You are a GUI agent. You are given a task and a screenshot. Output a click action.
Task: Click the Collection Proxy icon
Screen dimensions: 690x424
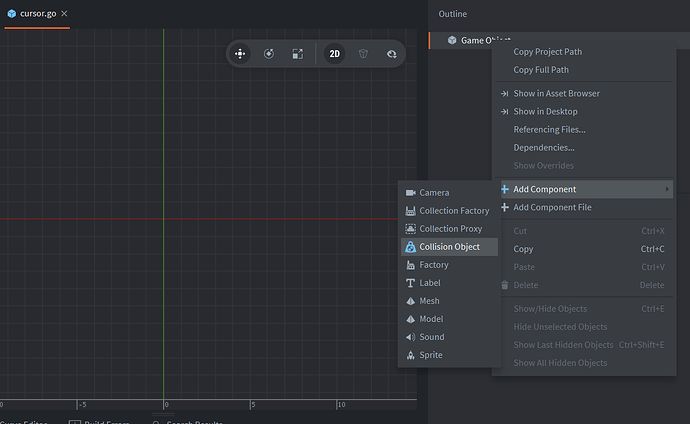[411, 229]
